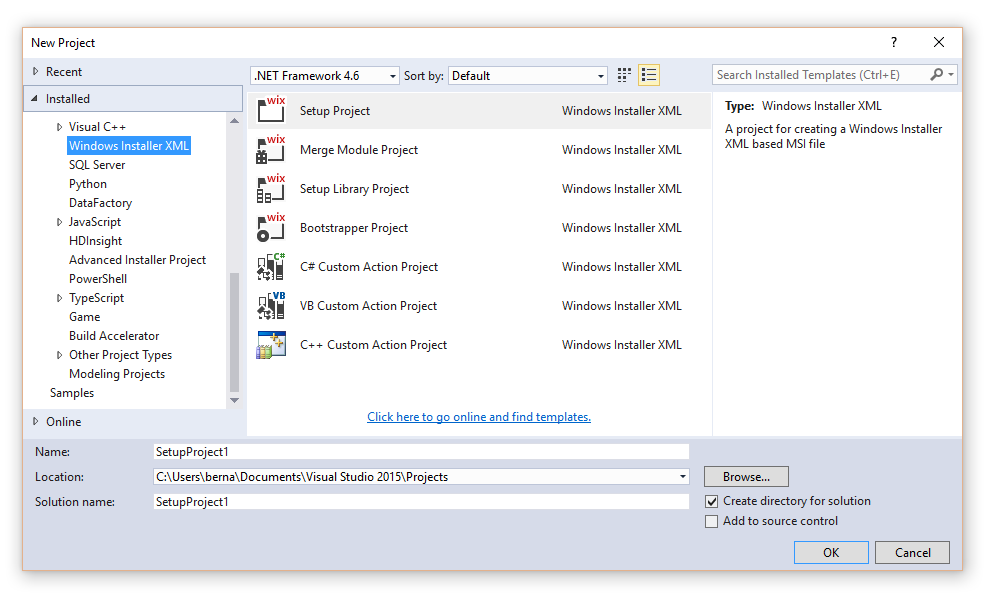Select the Setup Project wix icon
The width and height of the screenshot is (999, 599).
click(x=271, y=111)
